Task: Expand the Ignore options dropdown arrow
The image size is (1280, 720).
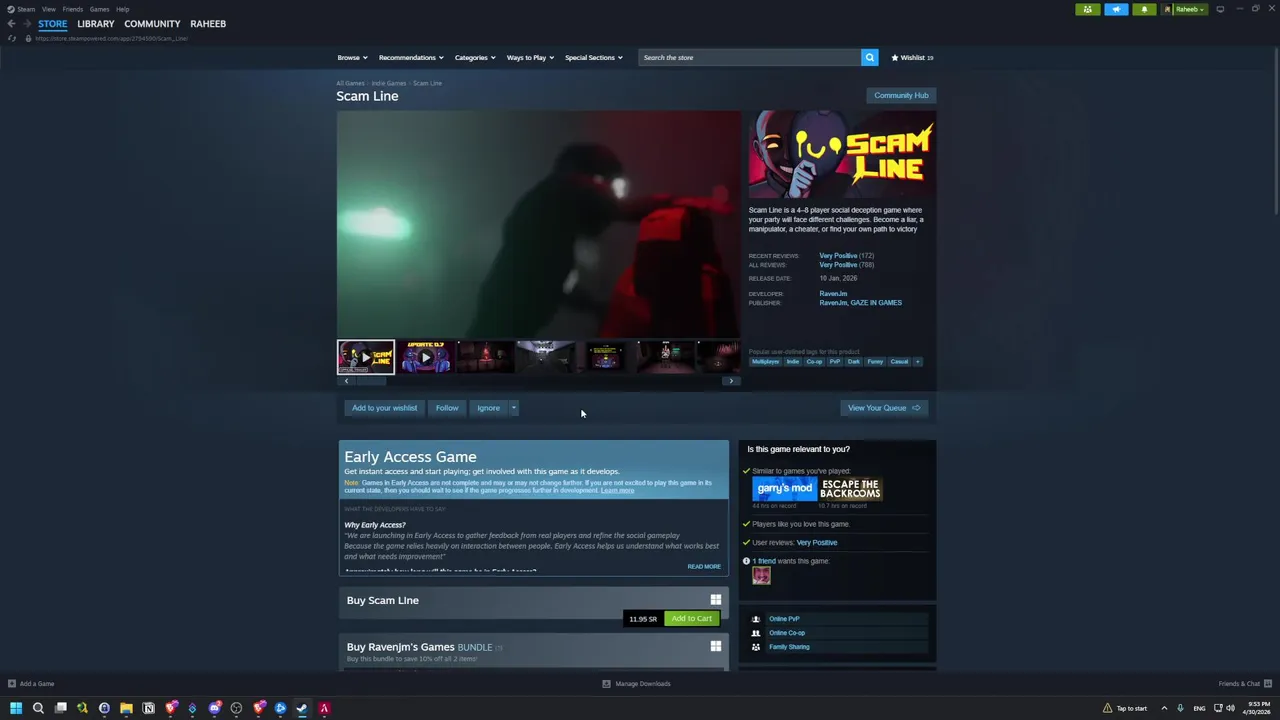Action: pos(513,408)
